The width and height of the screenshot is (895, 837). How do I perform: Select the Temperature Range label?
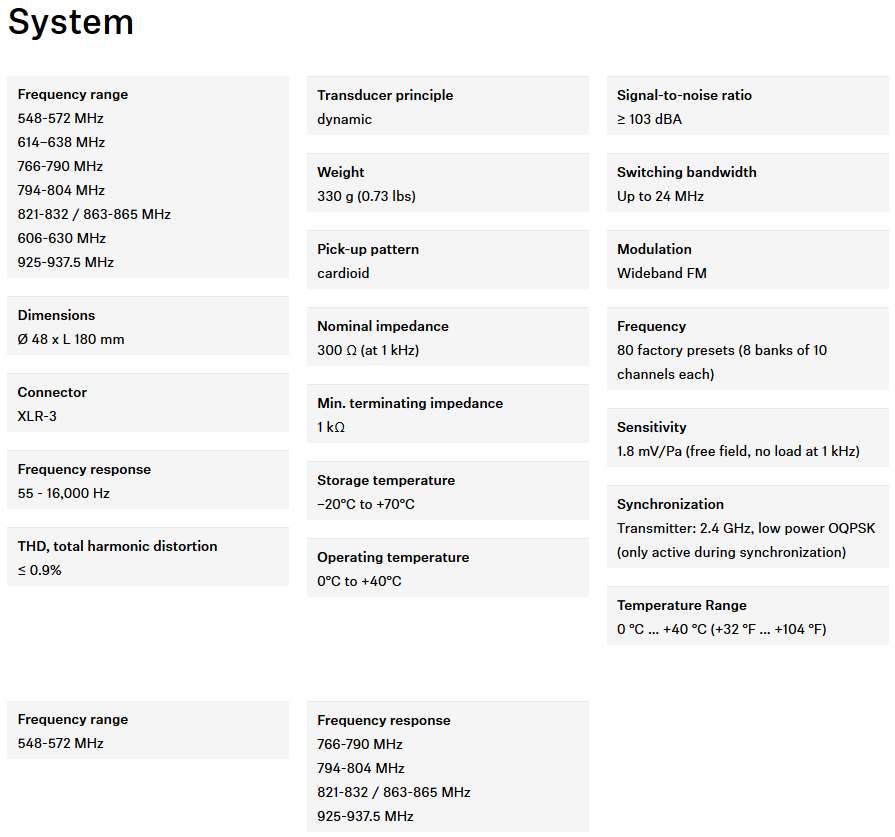(681, 605)
